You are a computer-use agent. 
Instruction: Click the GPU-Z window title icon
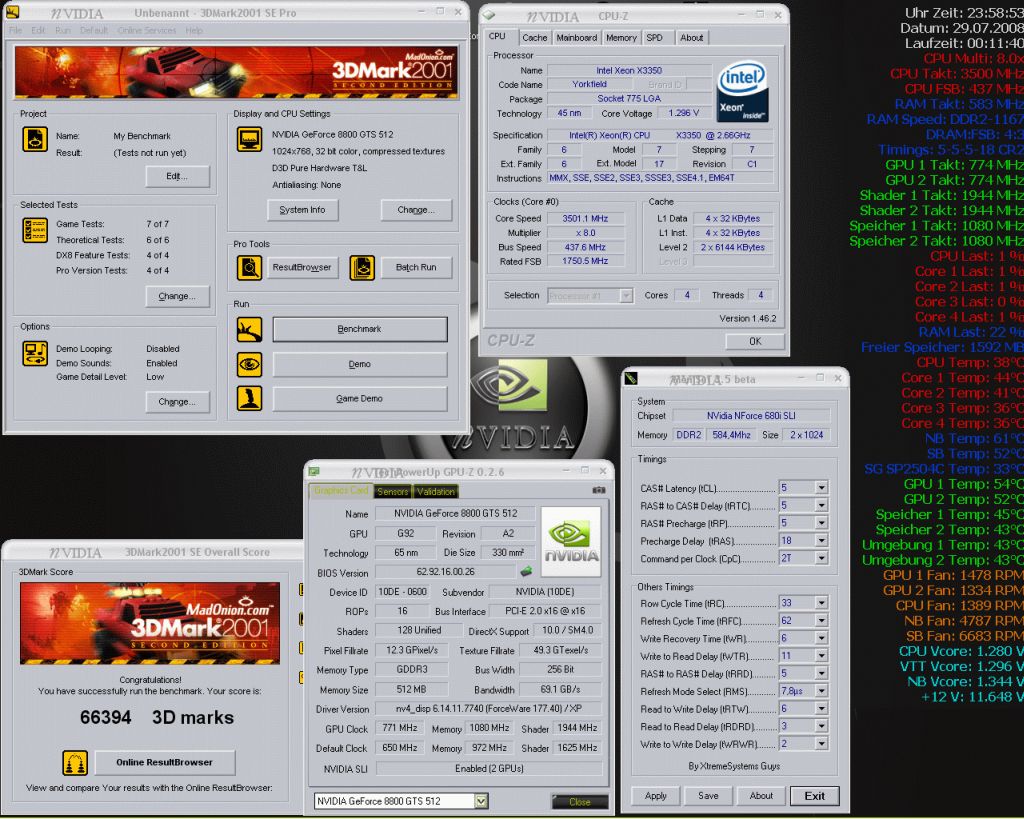pos(314,471)
